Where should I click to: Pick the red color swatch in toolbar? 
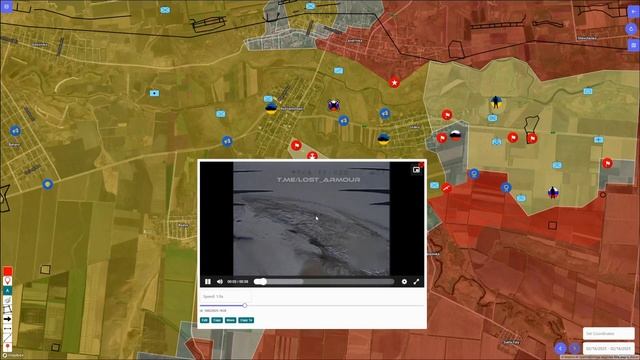8,271
